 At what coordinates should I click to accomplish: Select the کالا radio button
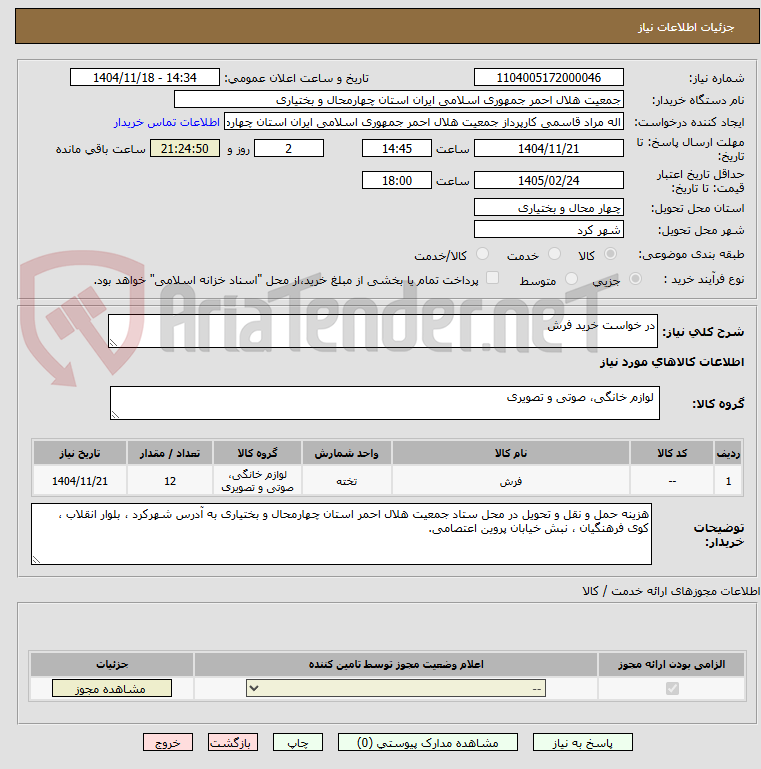point(610,254)
